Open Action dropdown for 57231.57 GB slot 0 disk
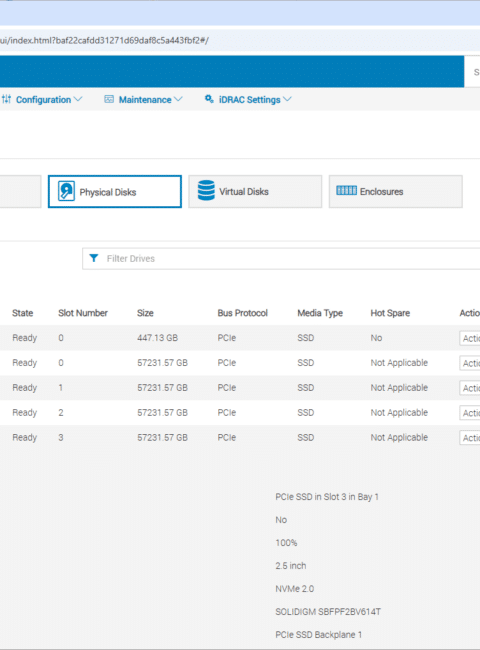The width and height of the screenshot is (480, 650). coord(470,363)
